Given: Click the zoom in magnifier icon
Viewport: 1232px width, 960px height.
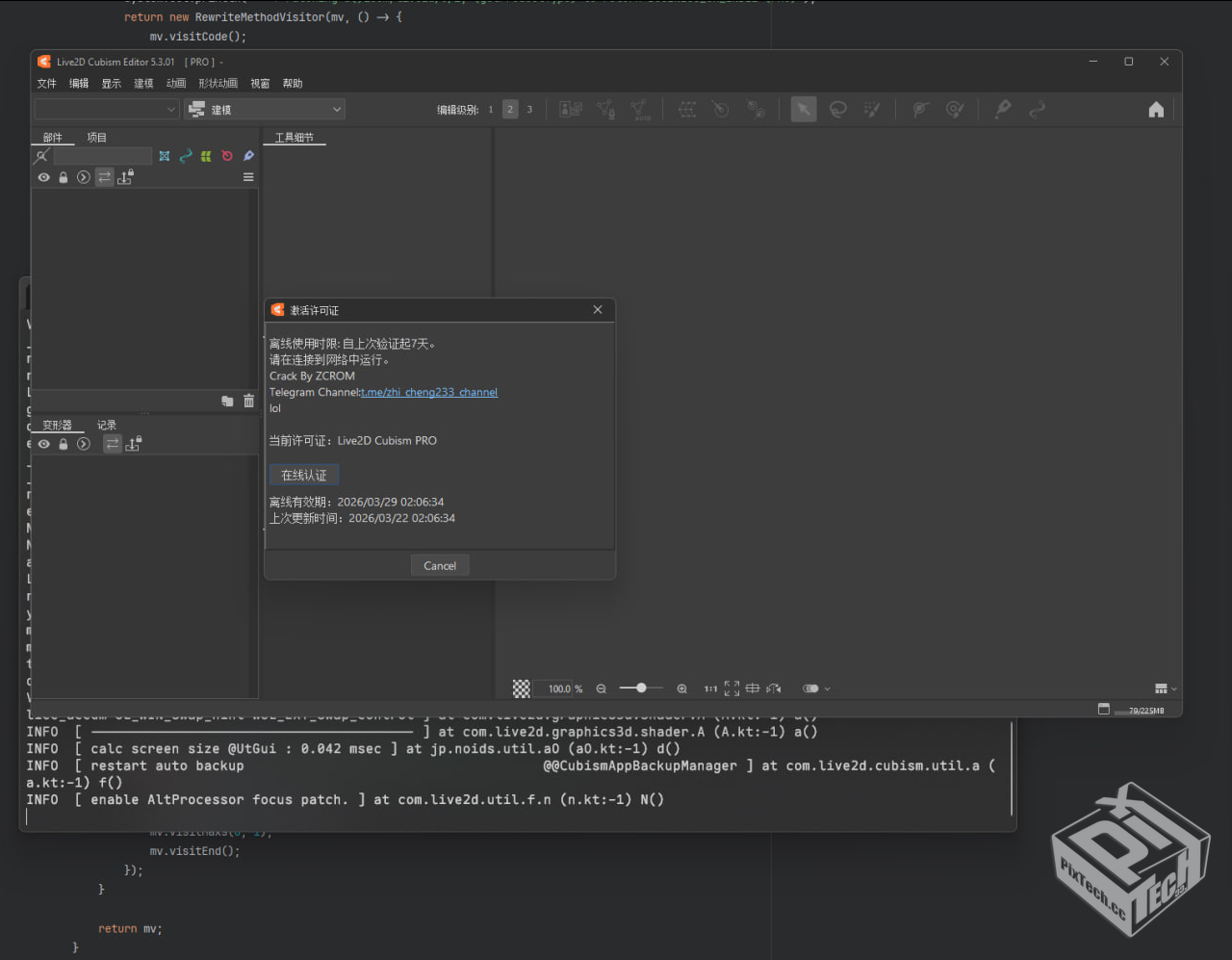Looking at the screenshot, I should [681, 688].
